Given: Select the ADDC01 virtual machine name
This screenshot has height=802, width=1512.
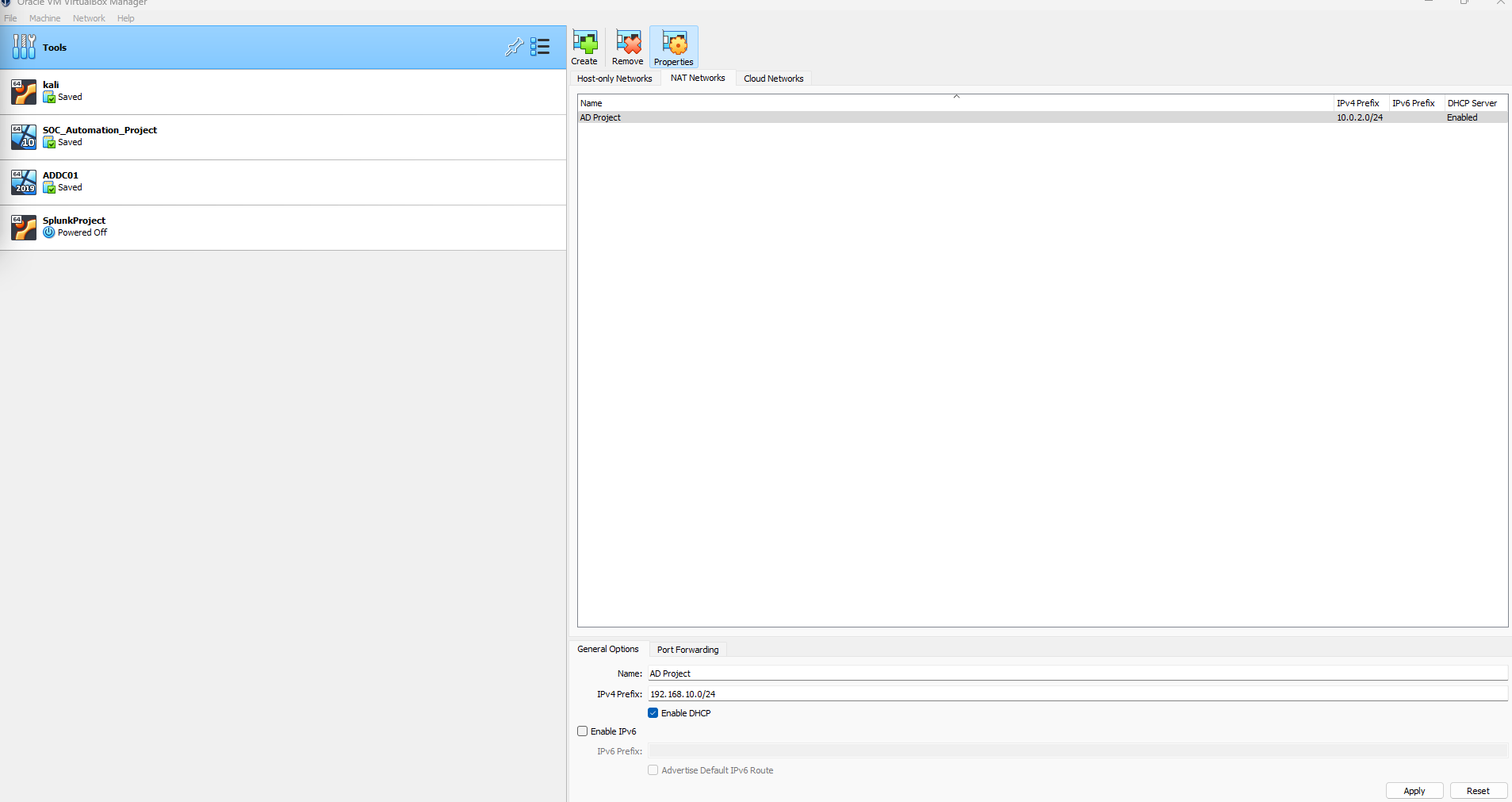Looking at the screenshot, I should click(x=60, y=175).
